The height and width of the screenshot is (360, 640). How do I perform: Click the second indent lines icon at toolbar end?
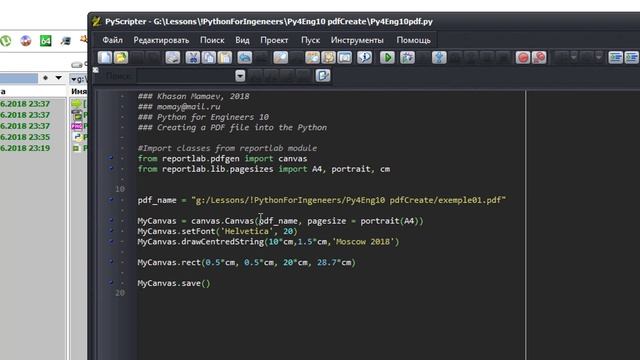pos(632,58)
